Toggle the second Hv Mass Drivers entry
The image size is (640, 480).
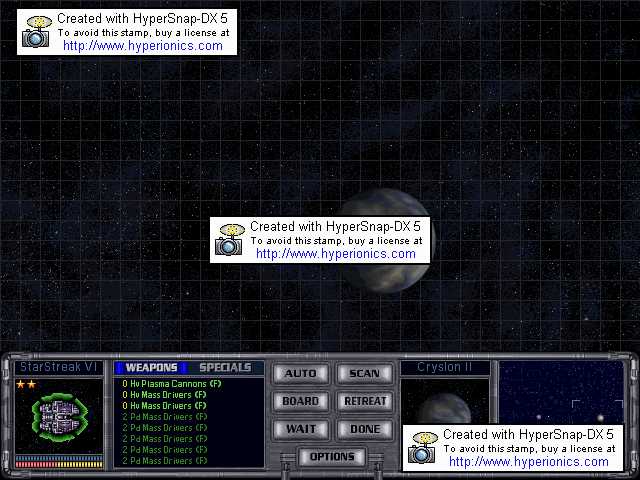pos(164,406)
